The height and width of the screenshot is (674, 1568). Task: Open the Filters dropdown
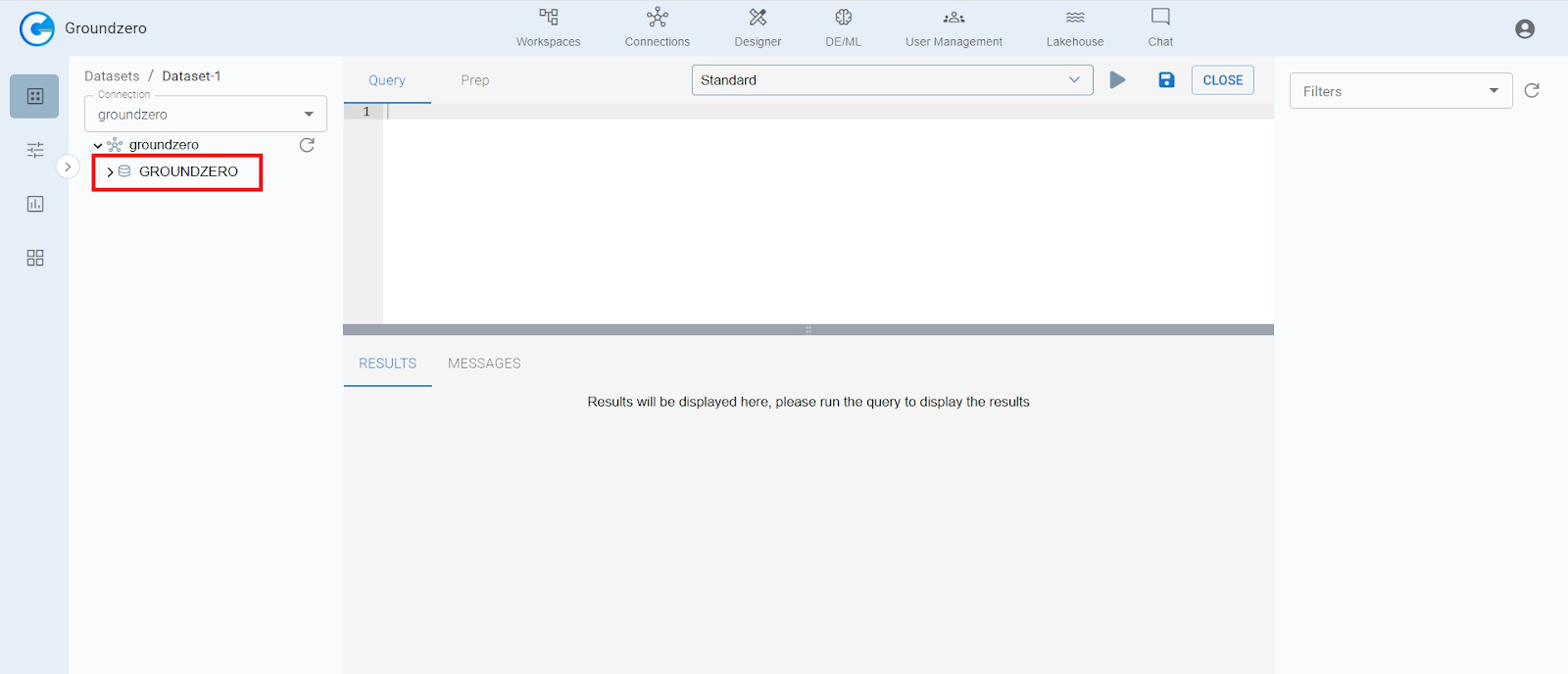click(1400, 91)
